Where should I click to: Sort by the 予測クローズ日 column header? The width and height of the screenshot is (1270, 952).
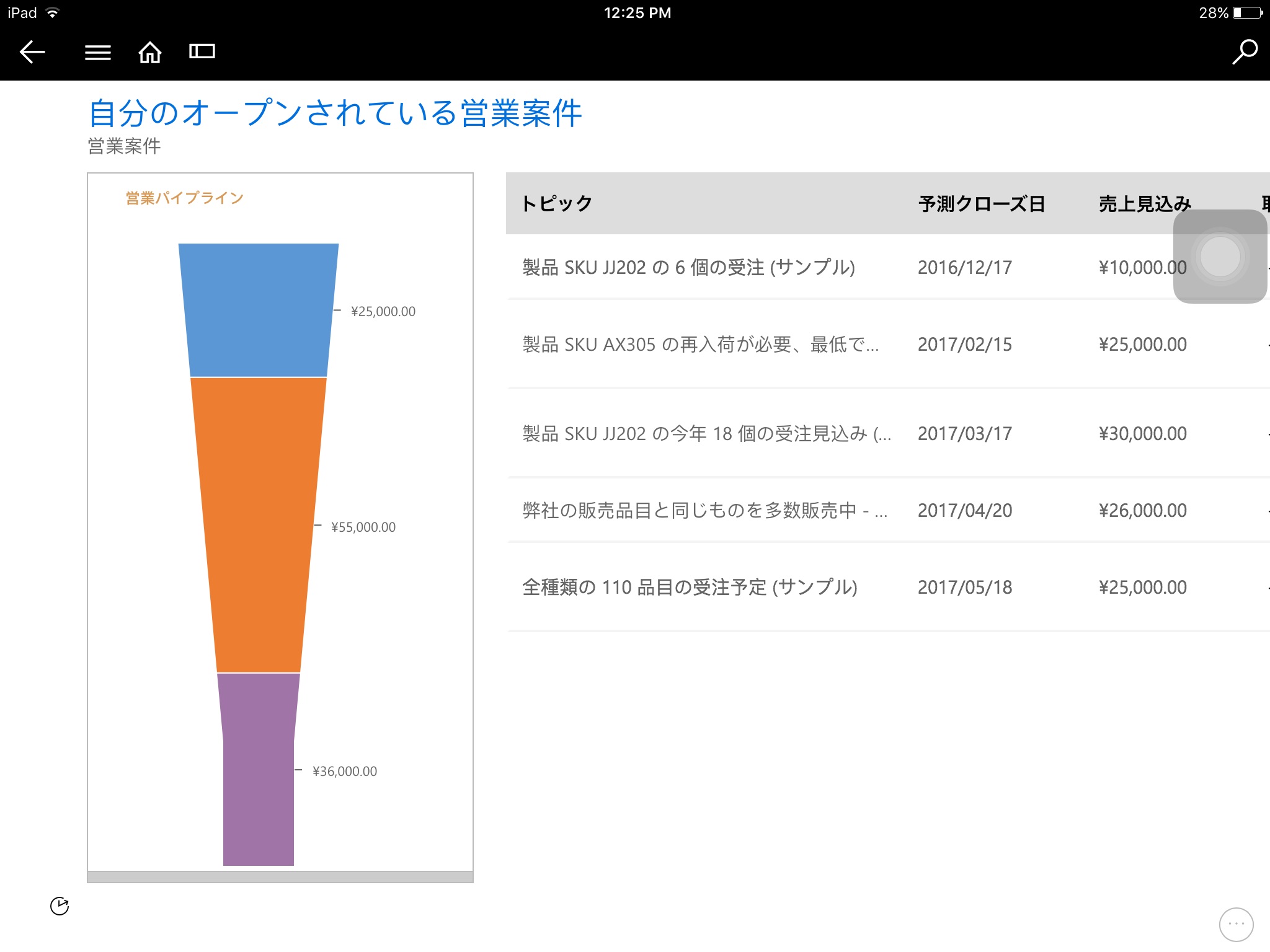[x=982, y=203]
